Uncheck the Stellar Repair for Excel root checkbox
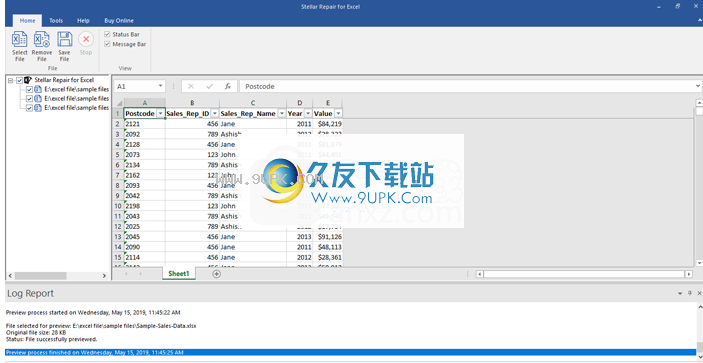703x363 pixels. (19, 80)
